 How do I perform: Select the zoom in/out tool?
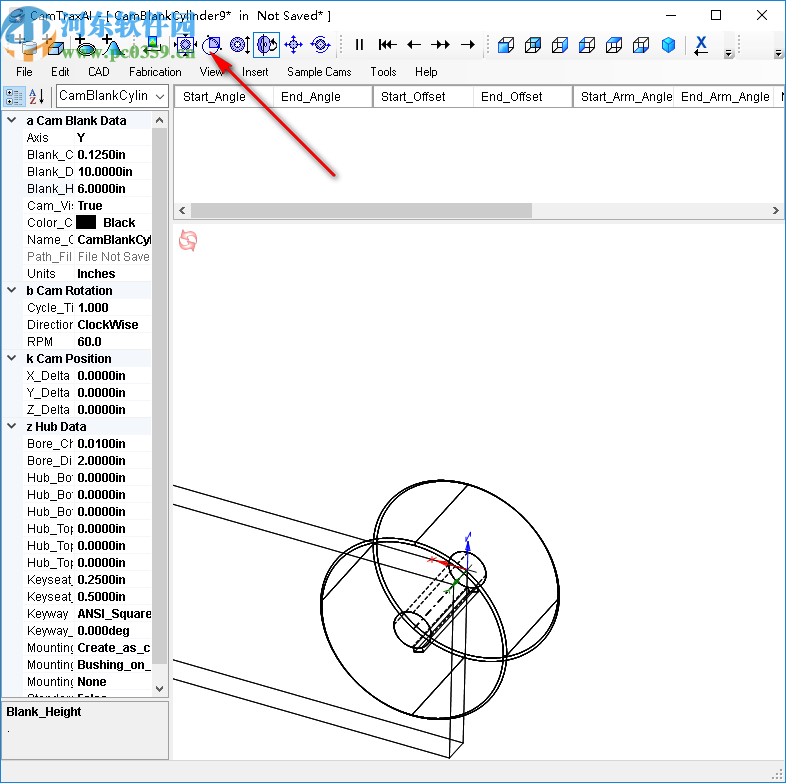tap(240, 45)
